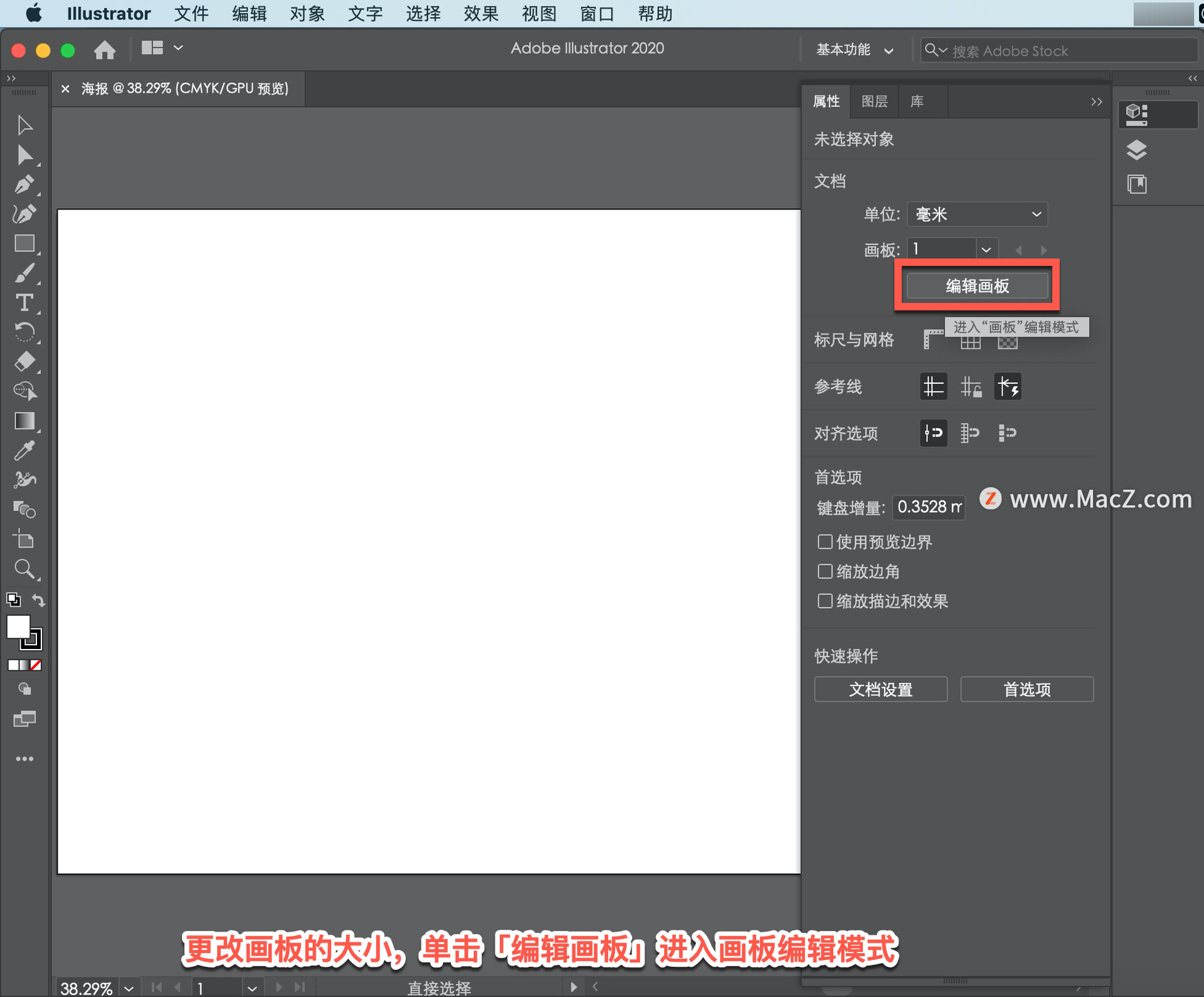The image size is (1204, 997).
Task: Switch to the 图层 tab
Action: pyautogui.click(x=874, y=102)
